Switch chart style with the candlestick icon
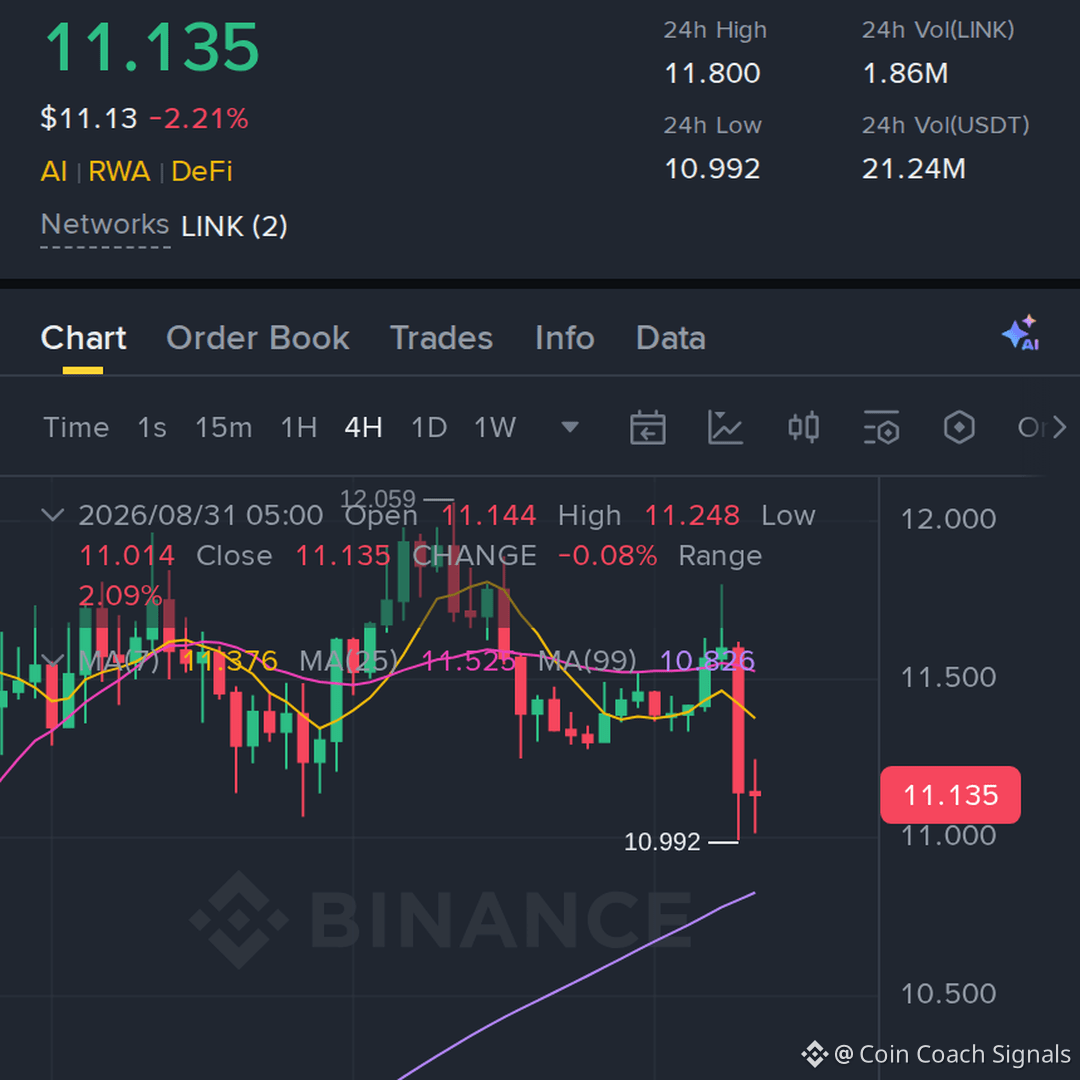 click(803, 428)
